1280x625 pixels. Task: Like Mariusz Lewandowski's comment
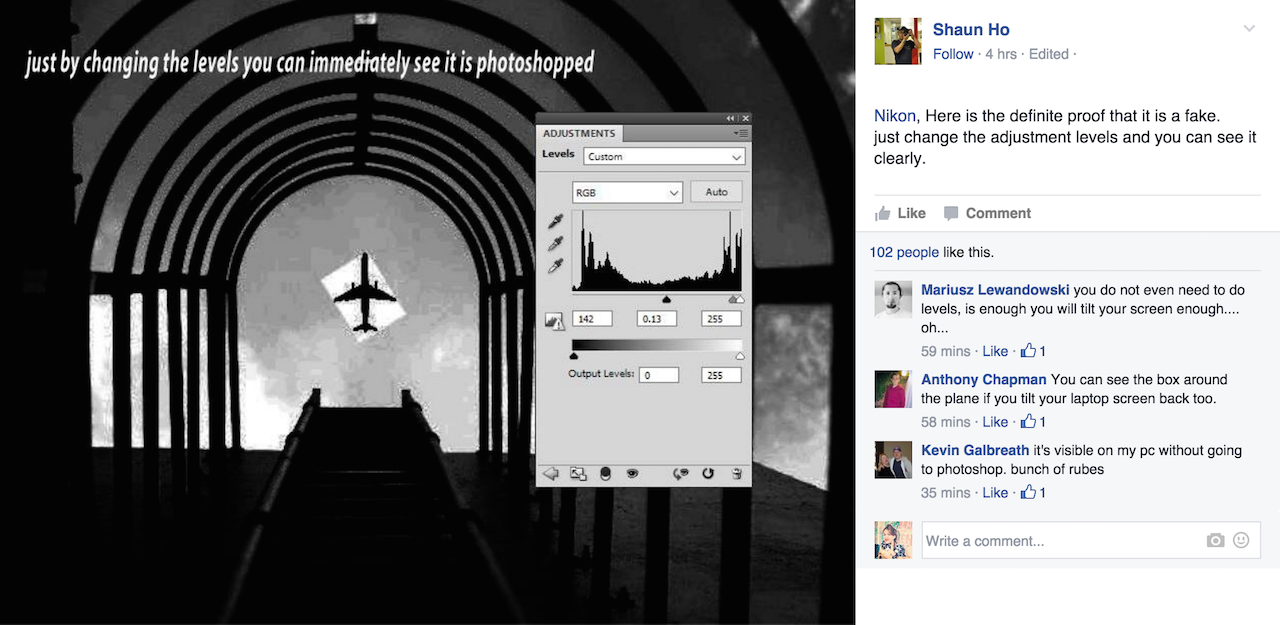(x=995, y=351)
